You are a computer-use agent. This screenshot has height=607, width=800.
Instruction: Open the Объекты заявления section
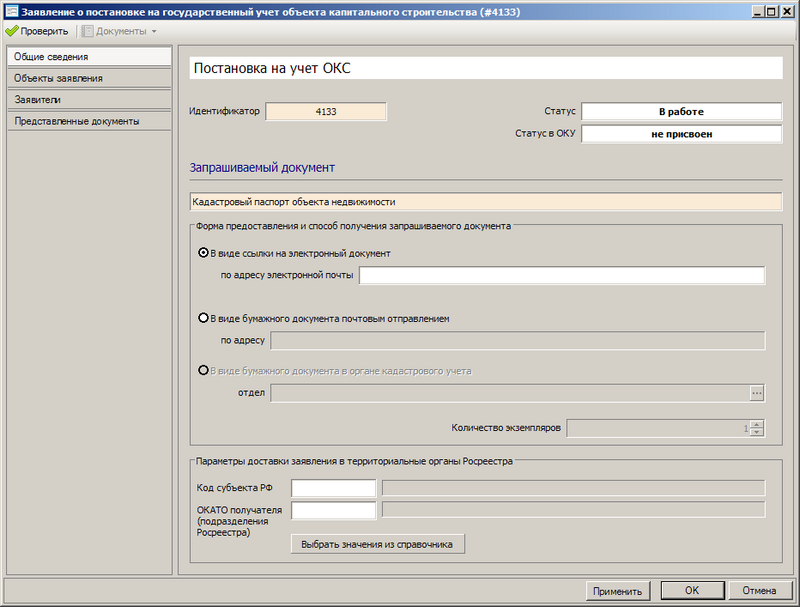point(88,78)
